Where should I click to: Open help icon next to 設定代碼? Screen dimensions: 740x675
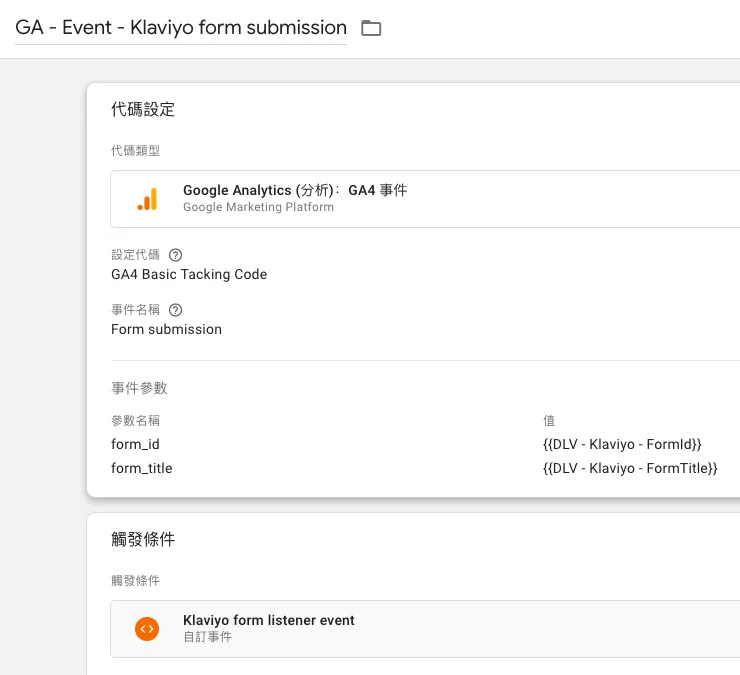click(176, 255)
